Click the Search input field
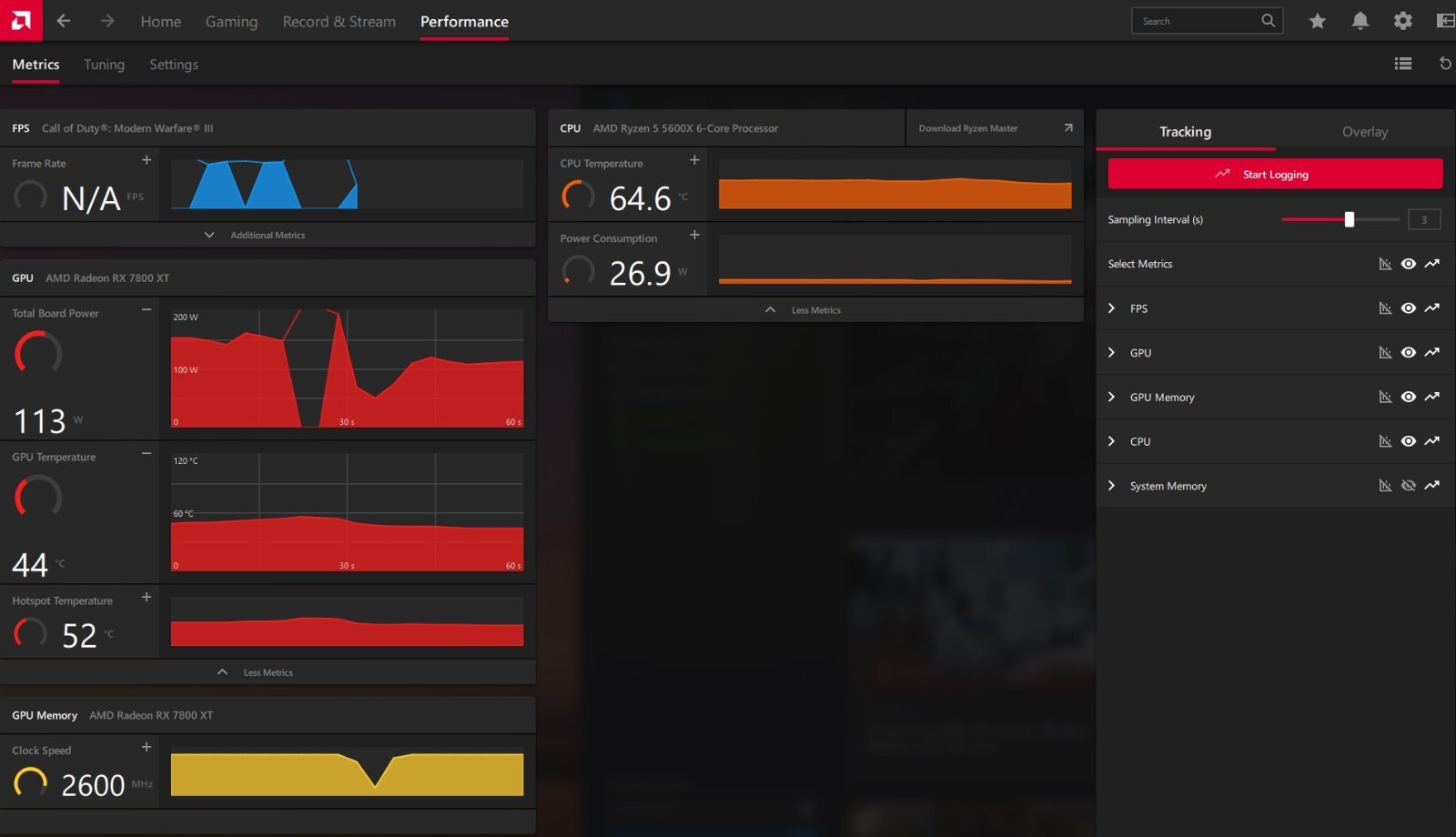The width and height of the screenshot is (1456, 837). (x=1207, y=21)
